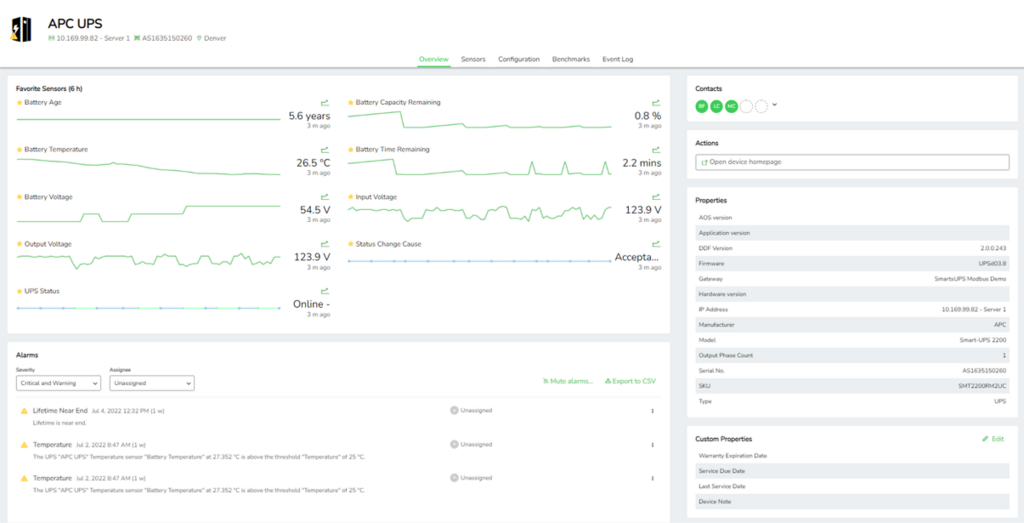Screen dimensions: 1024x523
Task: Open the Severity dropdown
Action: [x=58, y=383]
